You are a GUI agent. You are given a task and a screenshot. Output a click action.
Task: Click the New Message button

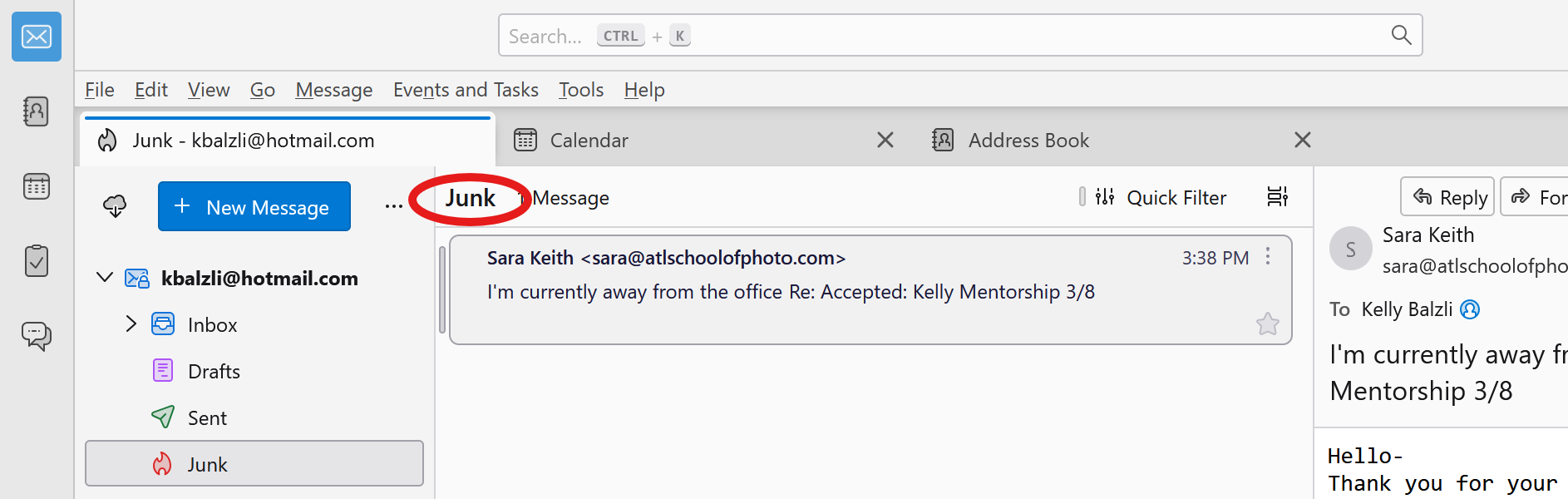pos(254,206)
